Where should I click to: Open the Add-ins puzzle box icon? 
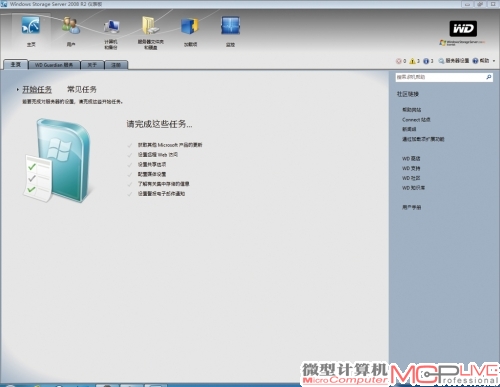[x=190, y=26]
